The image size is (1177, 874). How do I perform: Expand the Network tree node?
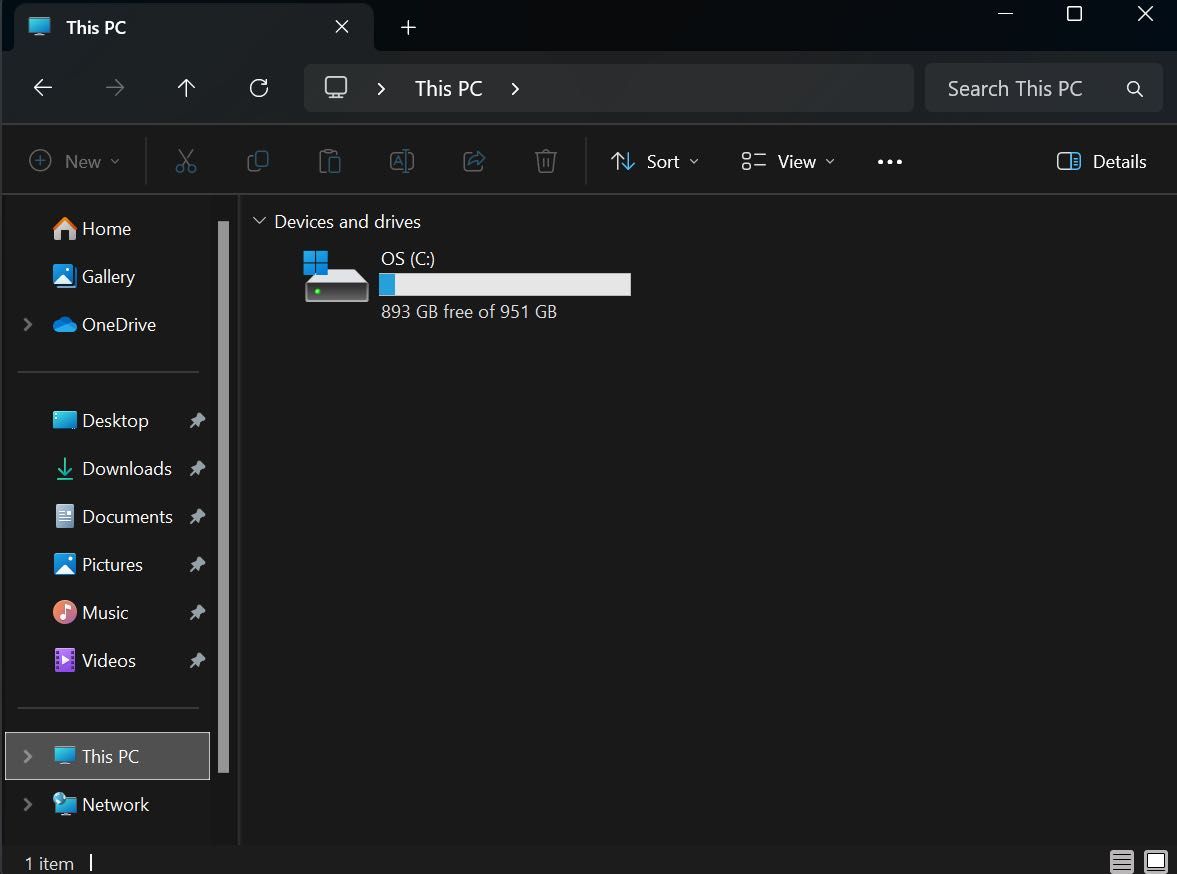click(x=28, y=804)
